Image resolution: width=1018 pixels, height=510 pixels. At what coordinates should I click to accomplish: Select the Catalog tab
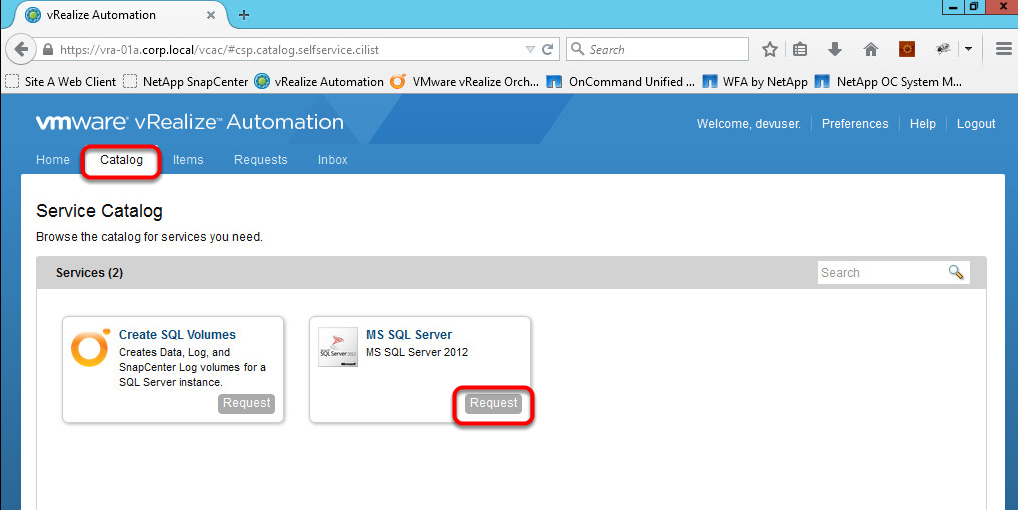click(121, 160)
